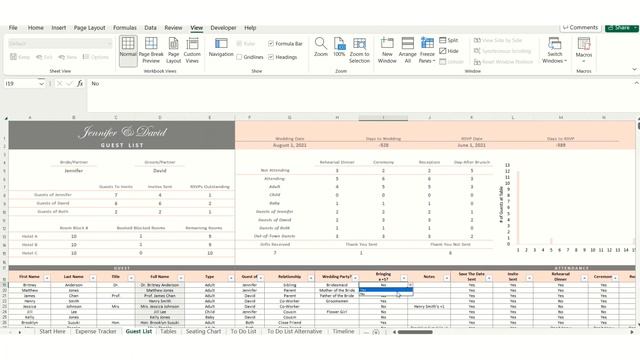Expand the Name Box dropdown
The width and height of the screenshot is (640, 360).
click(x=41, y=84)
